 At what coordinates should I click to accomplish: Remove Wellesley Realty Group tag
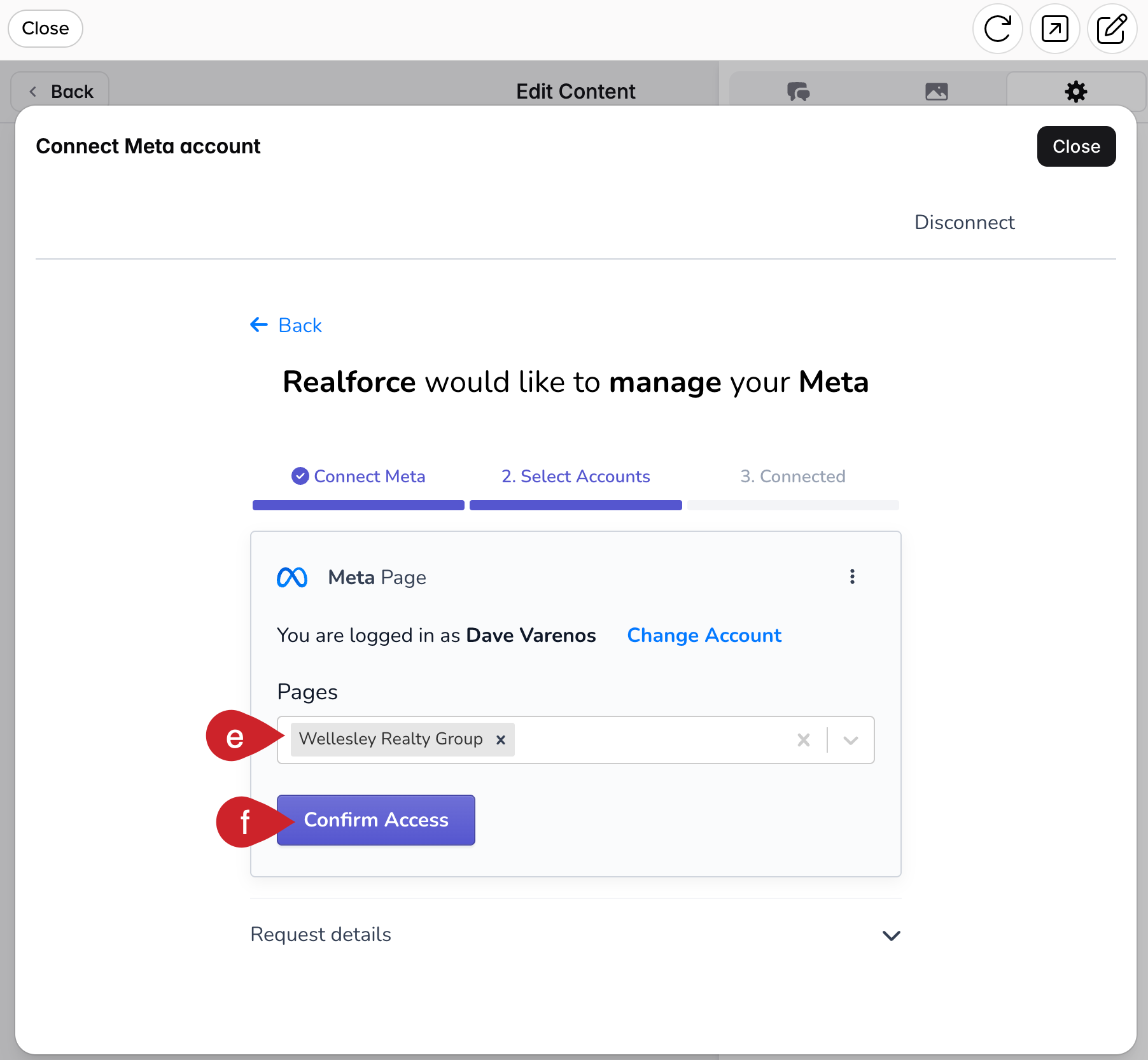pyautogui.click(x=501, y=739)
